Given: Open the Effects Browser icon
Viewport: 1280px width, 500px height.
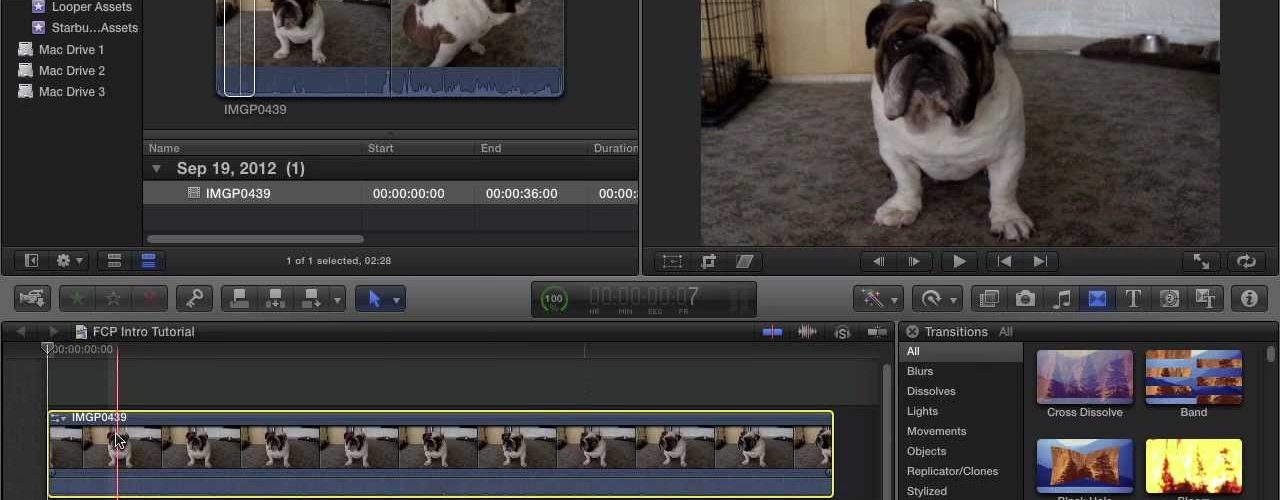Looking at the screenshot, I should 989,298.
